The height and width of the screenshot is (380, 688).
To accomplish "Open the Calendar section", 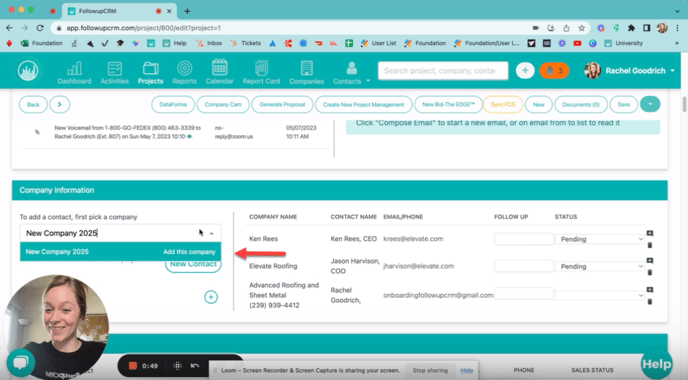I will (x=219, y=73).
